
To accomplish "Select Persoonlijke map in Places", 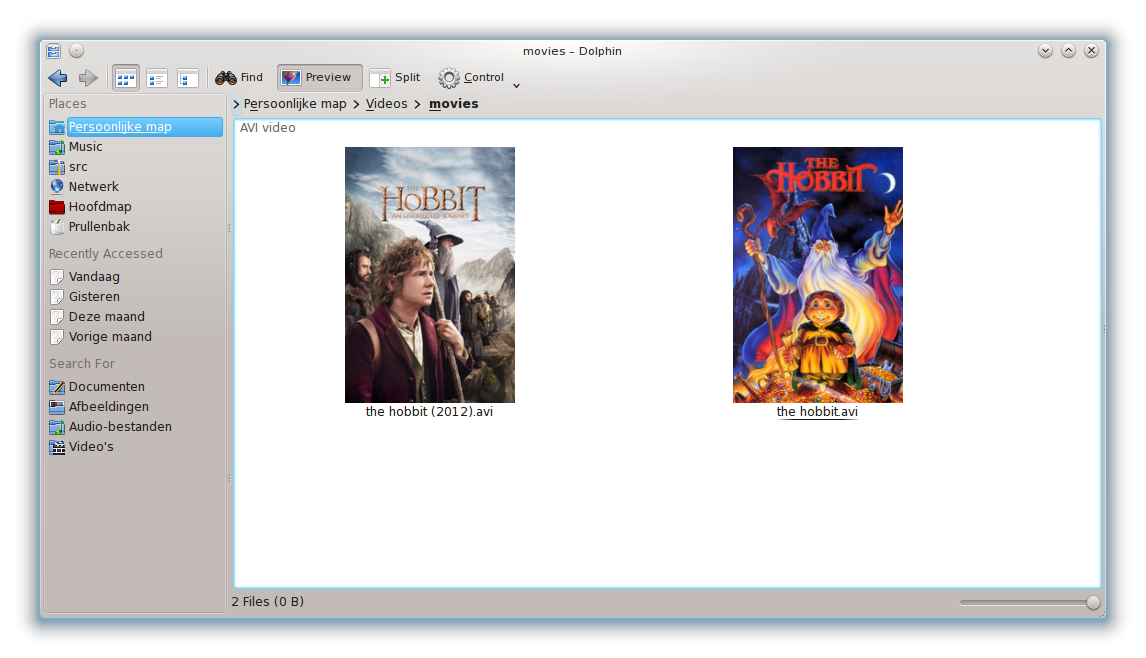I will pos(135,126).
